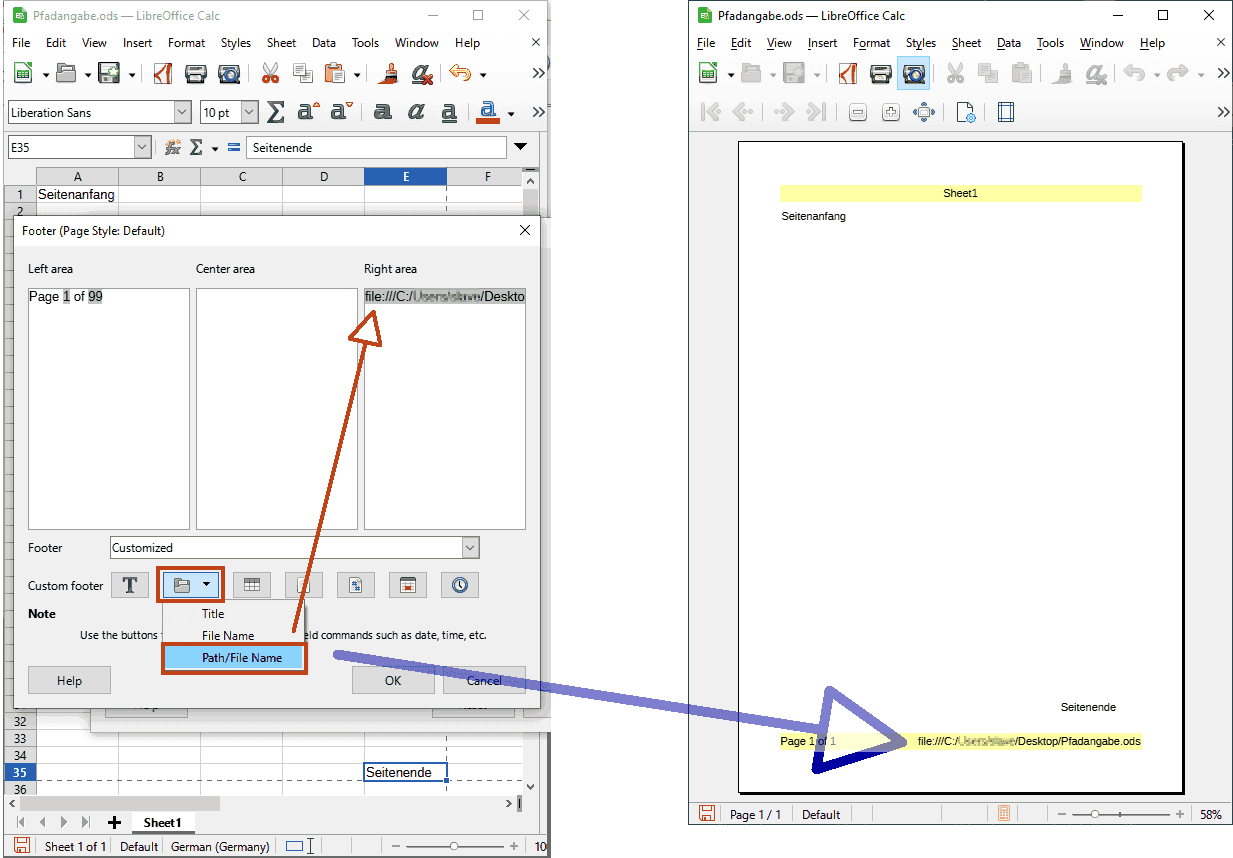Toggle the active Print Preview button in right window
1233x858 pixels.
point(913,73)
